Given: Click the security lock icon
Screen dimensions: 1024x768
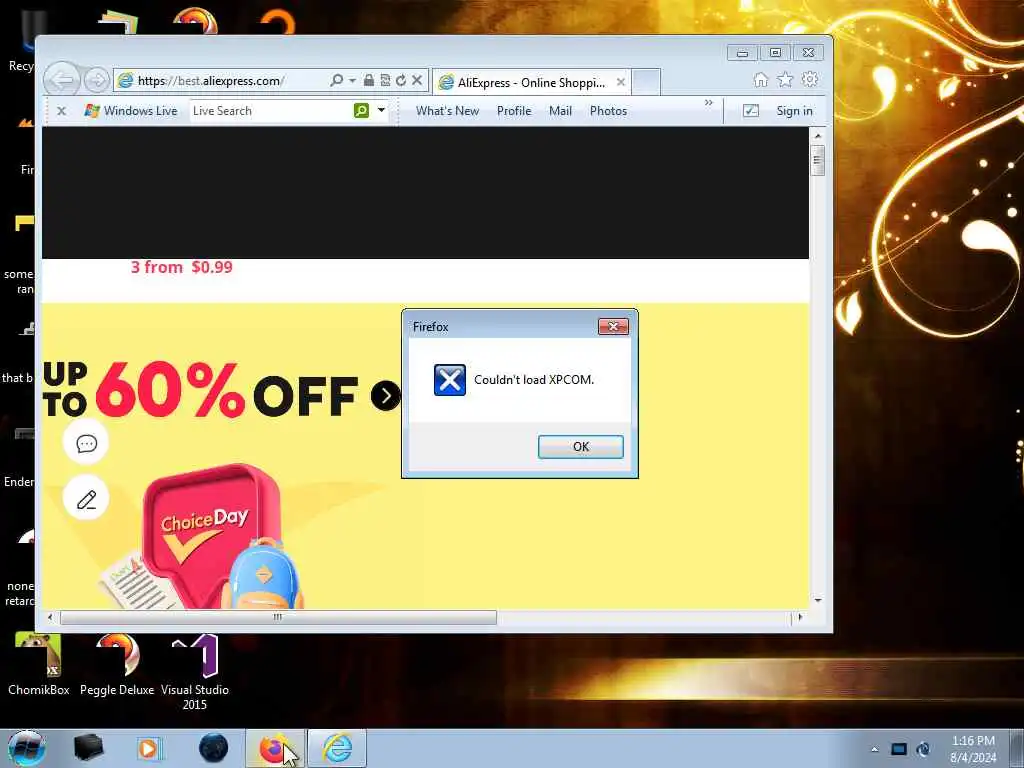Looking at the screenshot, I should pos(368,80).
